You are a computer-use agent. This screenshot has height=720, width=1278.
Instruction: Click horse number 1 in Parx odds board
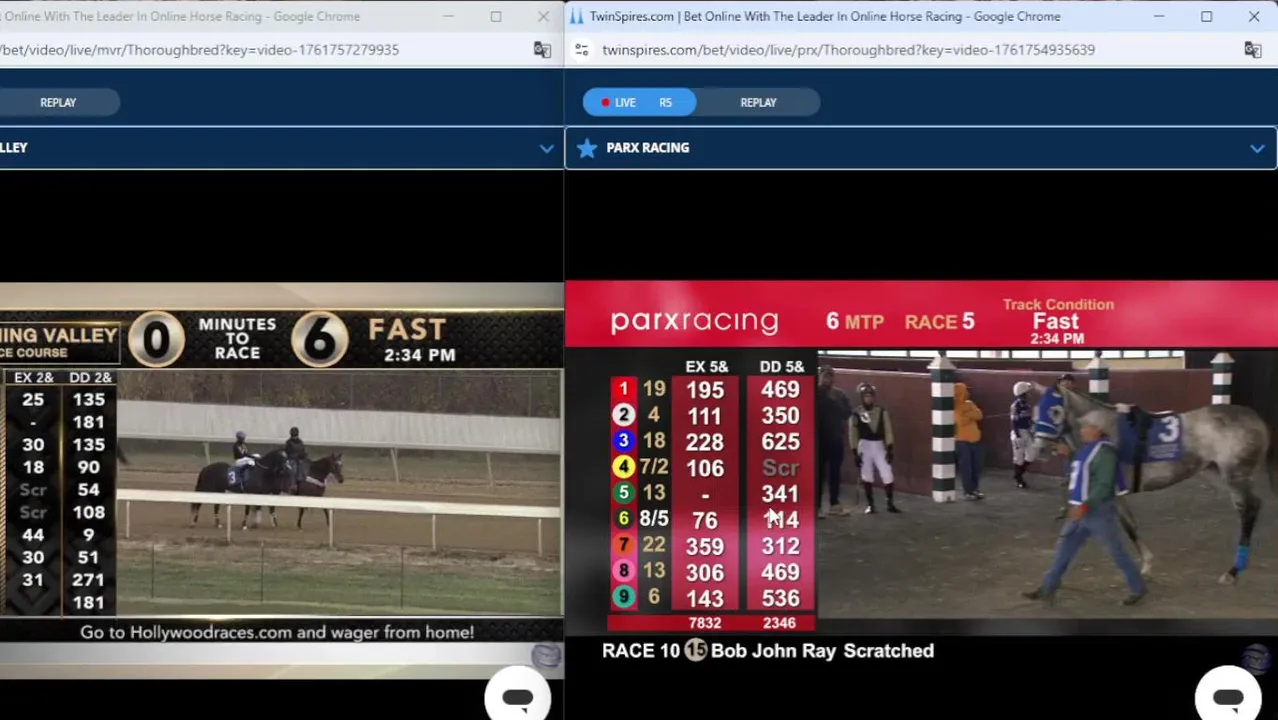(623, 389)
